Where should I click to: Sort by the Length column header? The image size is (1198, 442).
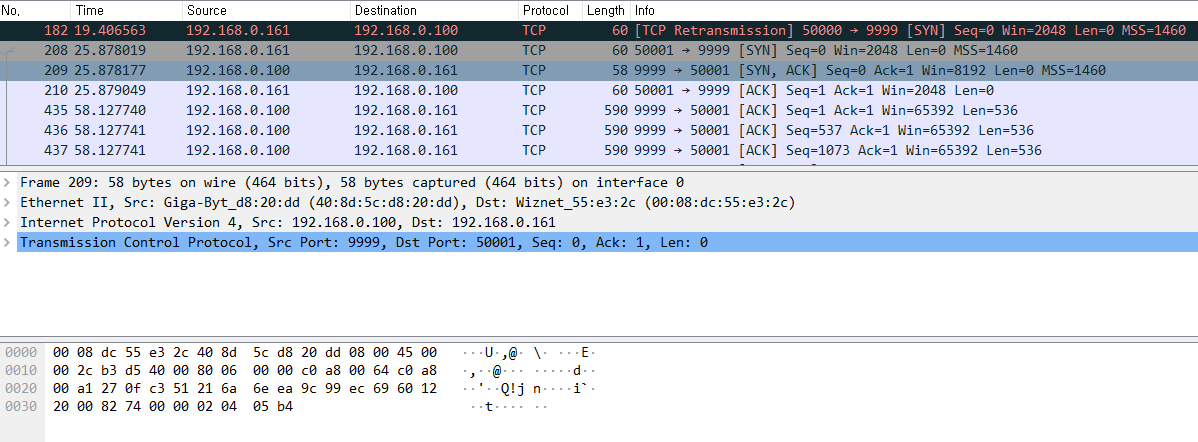[607, 11]
